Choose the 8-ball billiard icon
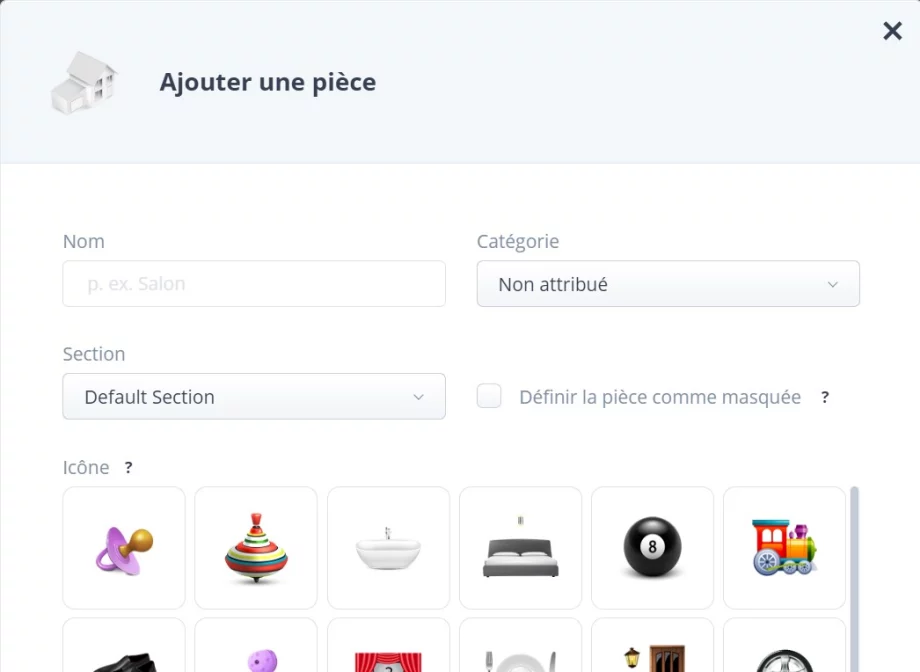920x672 pixels. click(x=652, y=548)
